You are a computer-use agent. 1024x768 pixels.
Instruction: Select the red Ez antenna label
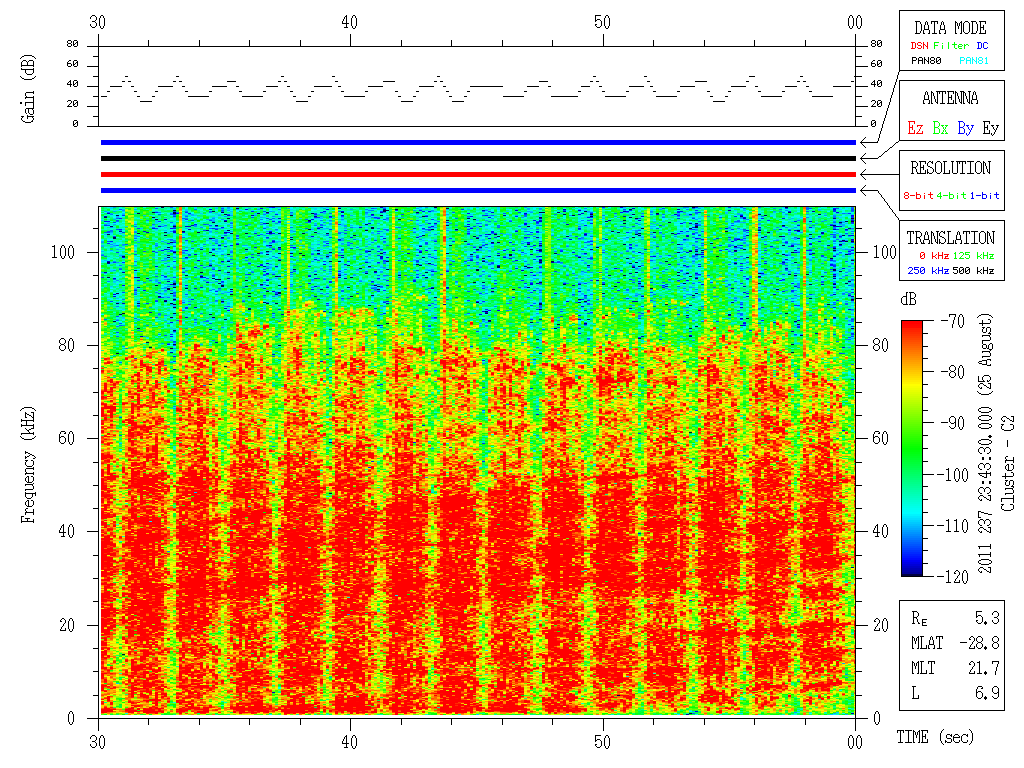915,128
